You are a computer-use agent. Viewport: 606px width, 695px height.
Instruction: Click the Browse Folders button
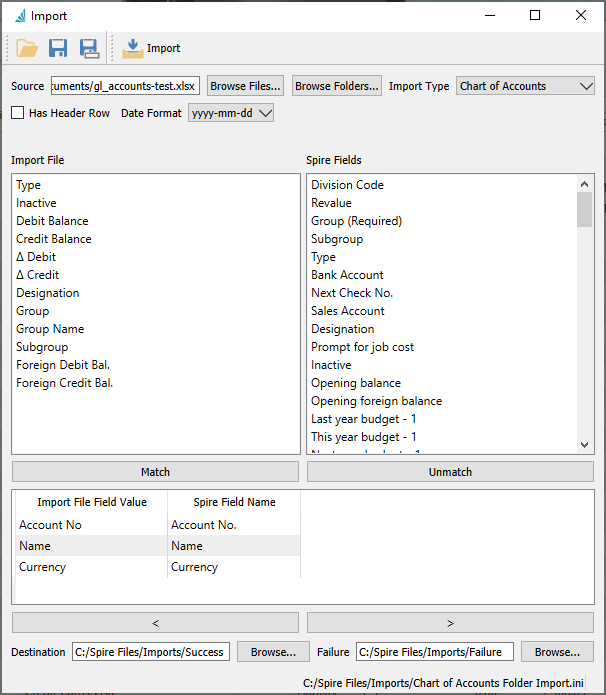pyautogui.click(x=336, y=86)
